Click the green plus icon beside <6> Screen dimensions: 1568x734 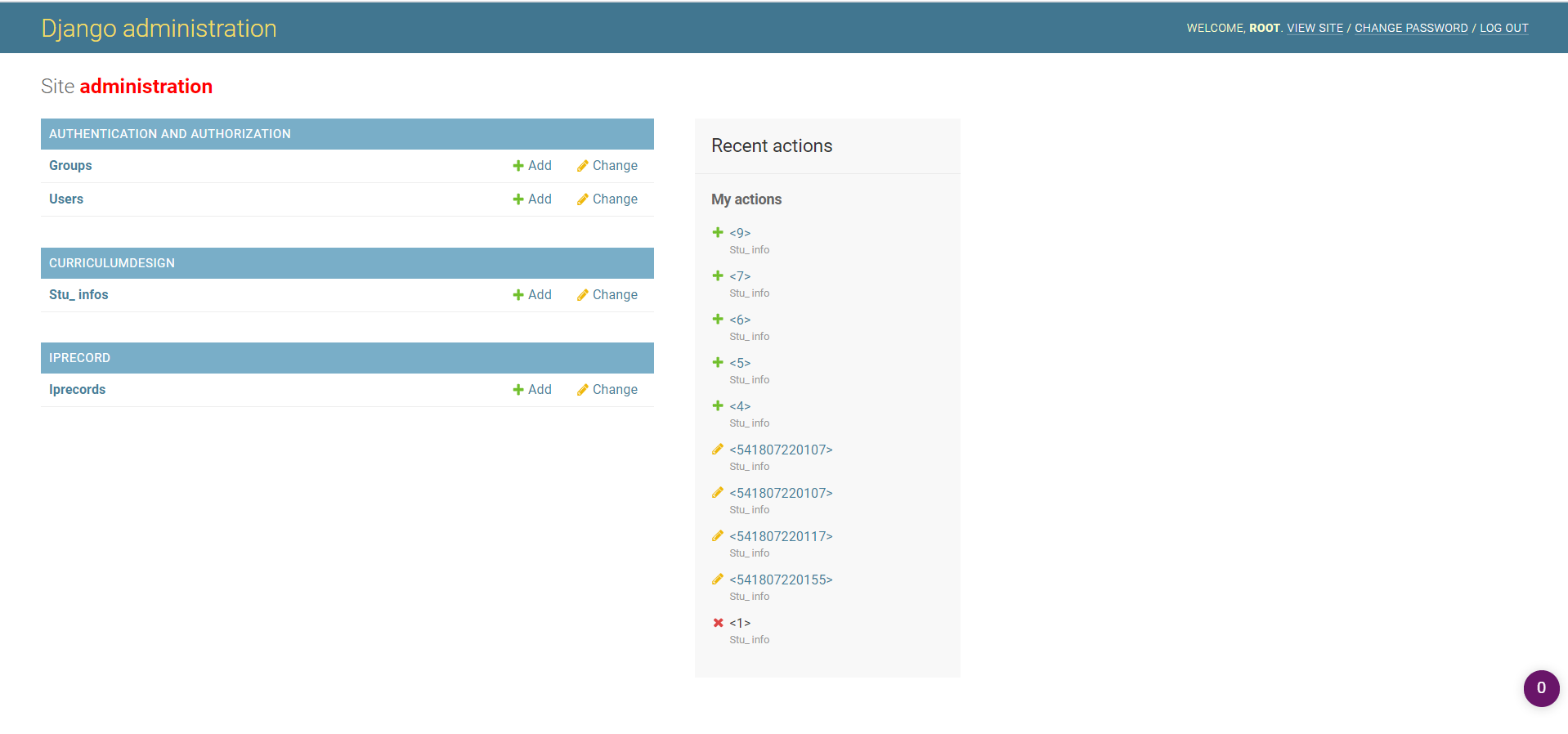718,319
